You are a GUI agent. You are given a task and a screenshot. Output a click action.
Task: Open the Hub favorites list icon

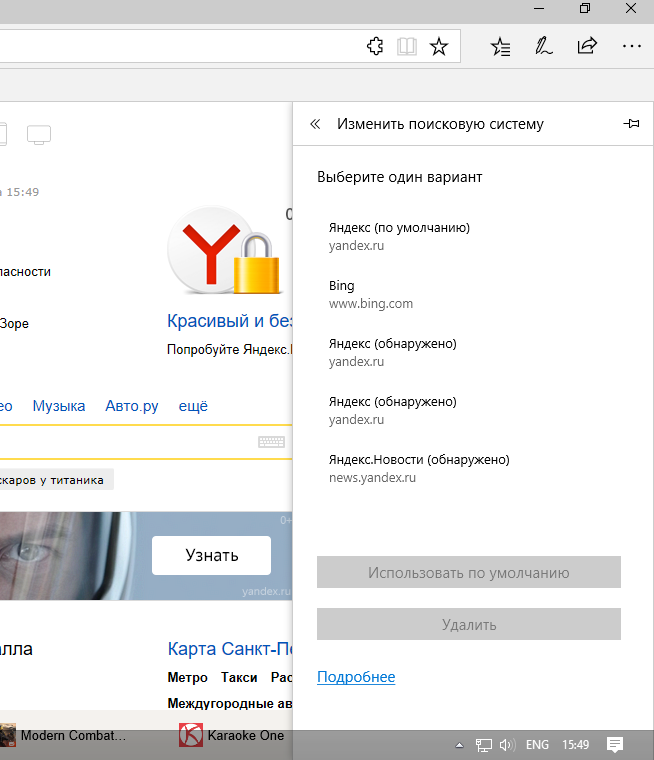[x=500, y=47]
